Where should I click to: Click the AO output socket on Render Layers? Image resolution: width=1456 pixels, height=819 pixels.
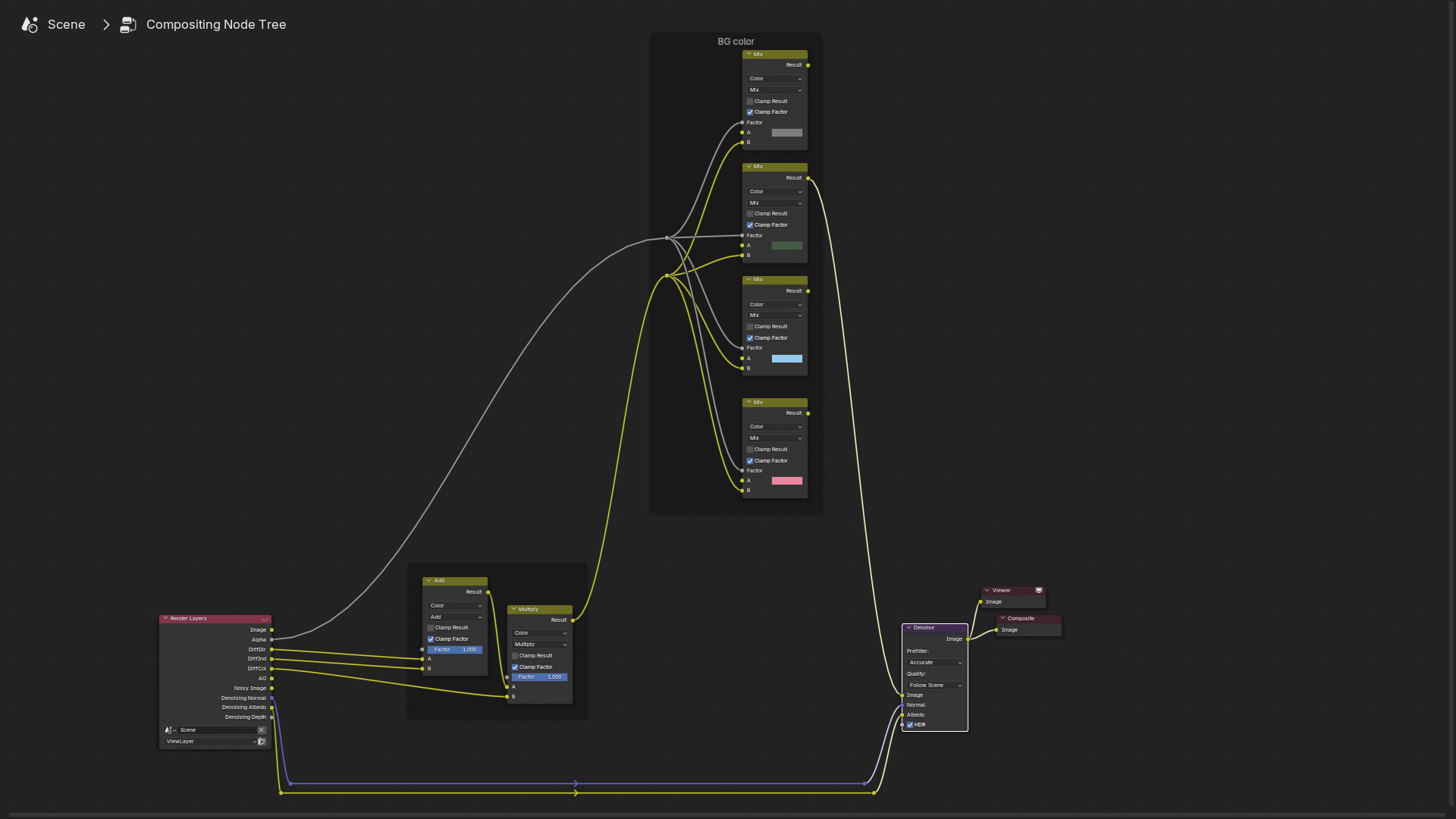(271, 679)
